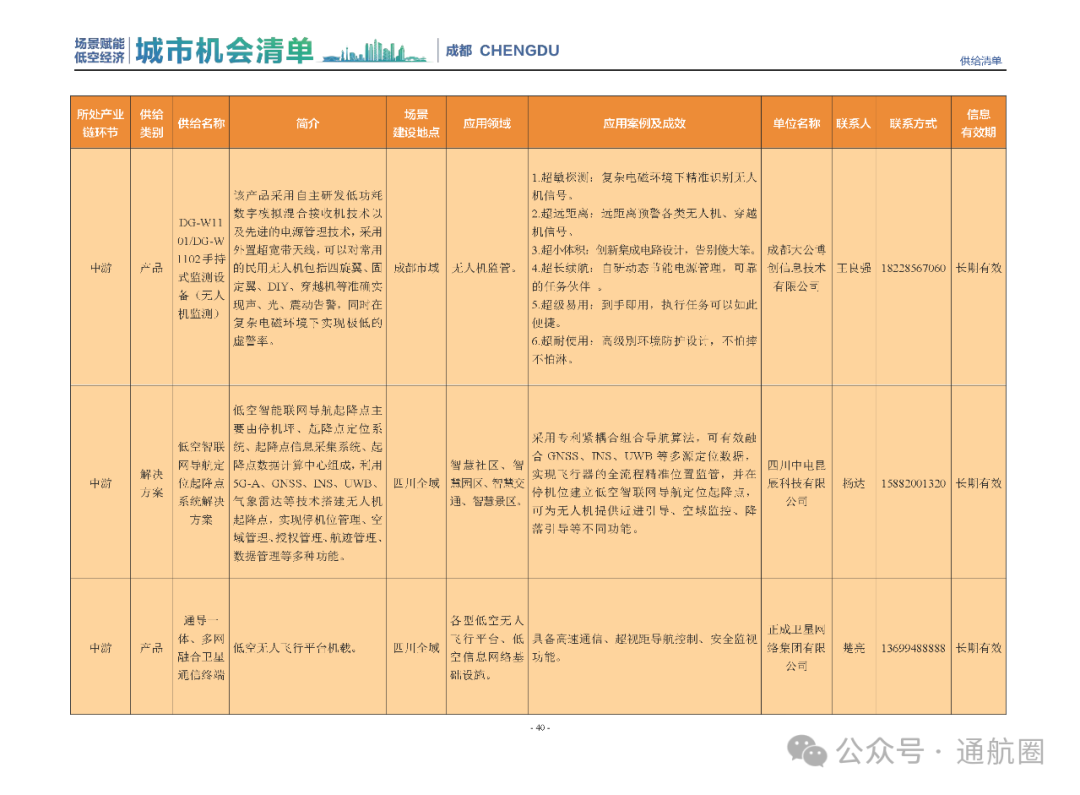The width and height of the screenshot is (1080, 795).
Task: Click the case text starting 采用专利紧耦合
Action: 645,484
